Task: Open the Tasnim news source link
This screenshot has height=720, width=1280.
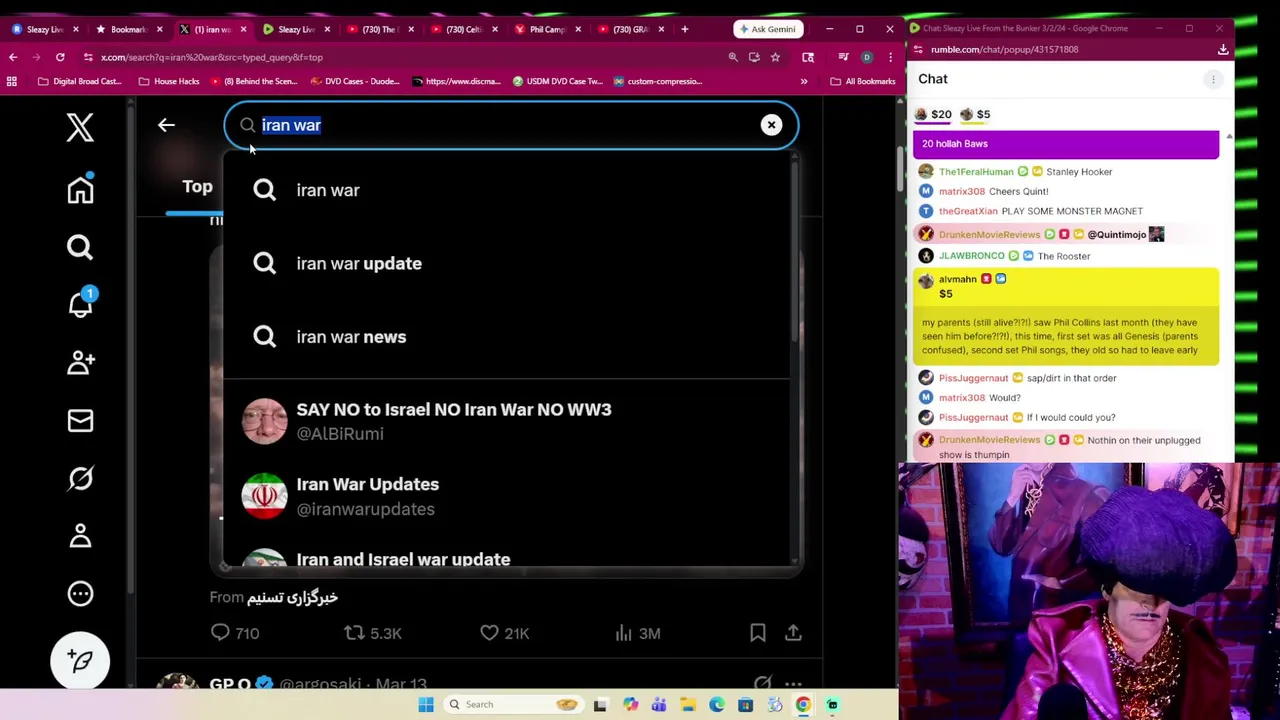Action: [292, 597]
